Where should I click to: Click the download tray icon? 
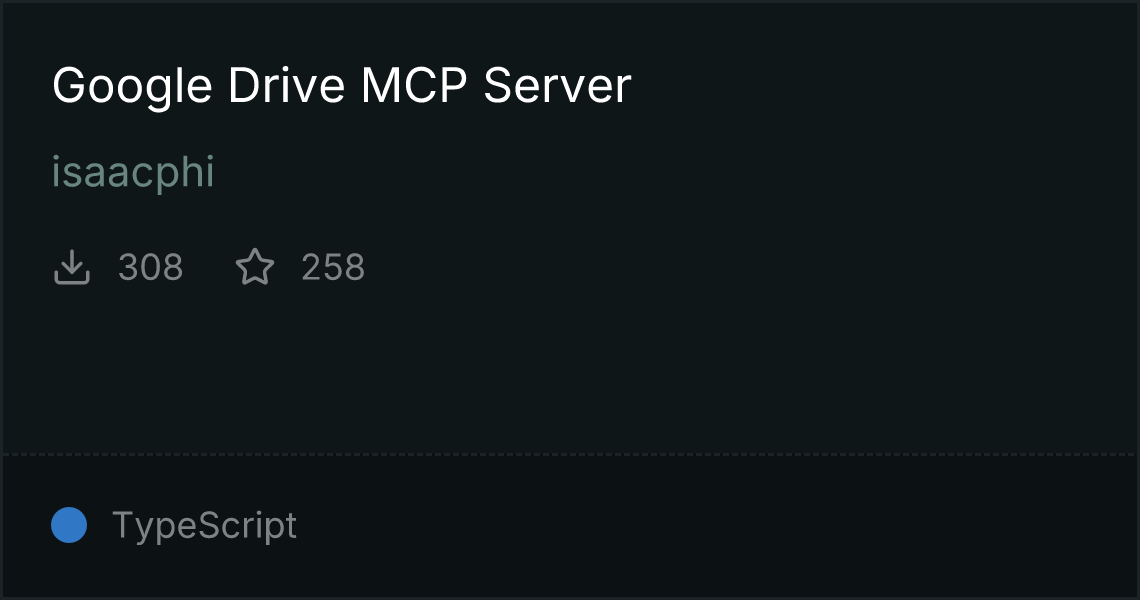pyautogui.click(x=72, y=267)
